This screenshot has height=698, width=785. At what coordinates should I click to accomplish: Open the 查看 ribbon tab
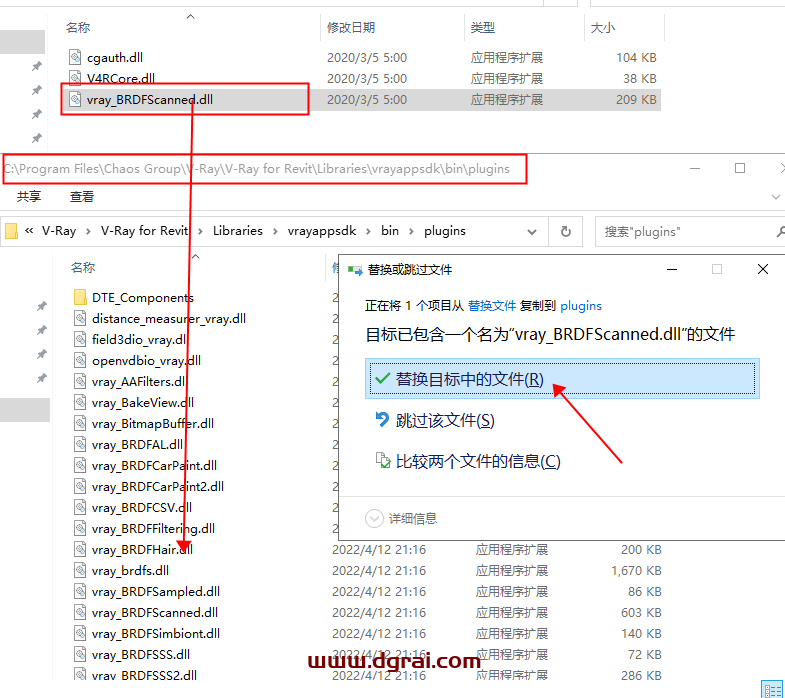[82, 197]
